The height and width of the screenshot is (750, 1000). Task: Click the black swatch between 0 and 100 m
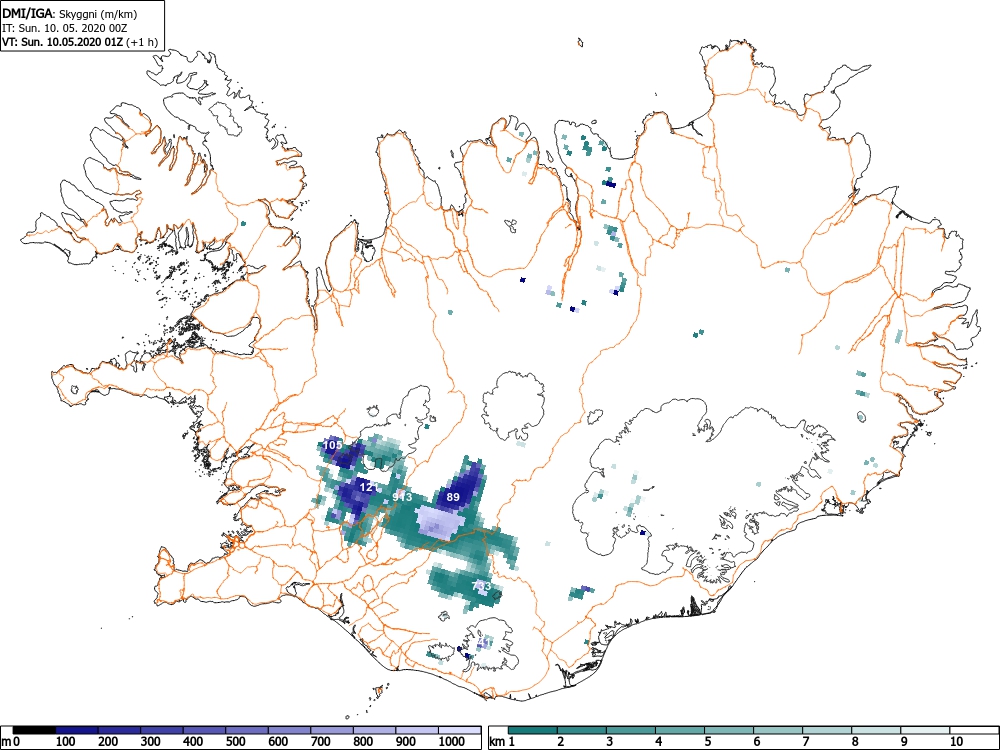click(x=34, y=730)
